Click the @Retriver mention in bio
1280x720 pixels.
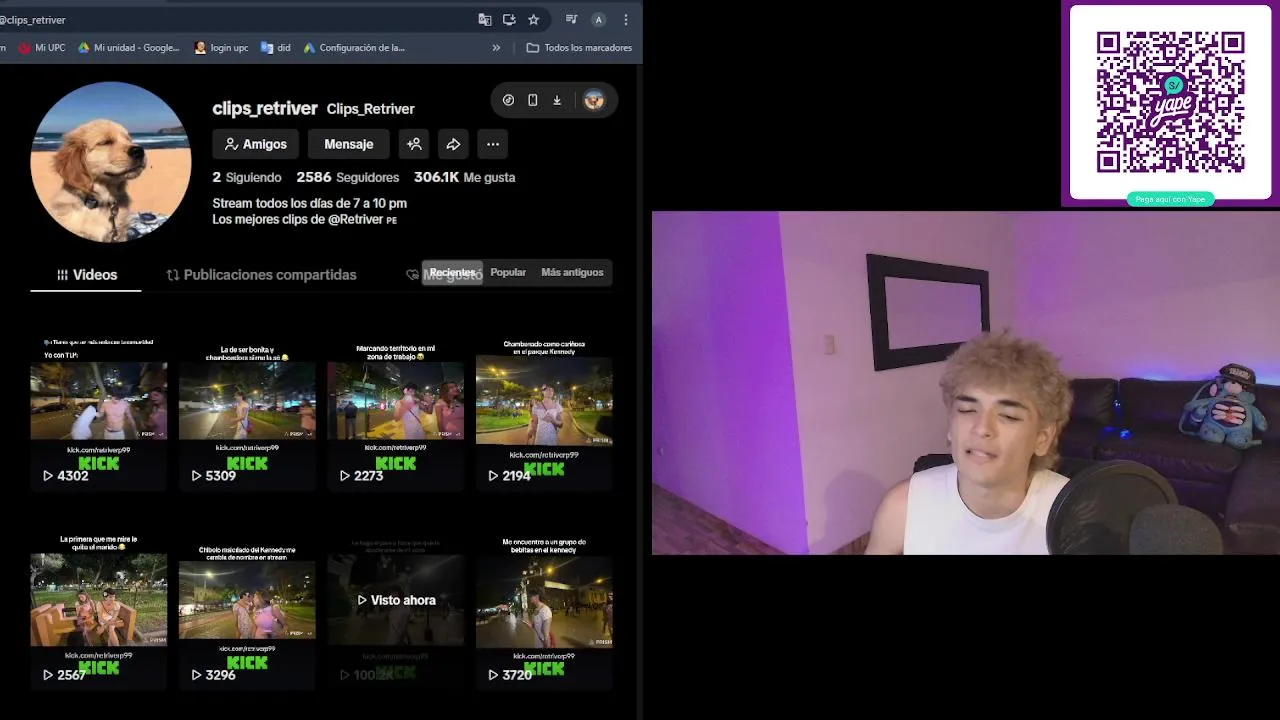[x=355, y=219]
